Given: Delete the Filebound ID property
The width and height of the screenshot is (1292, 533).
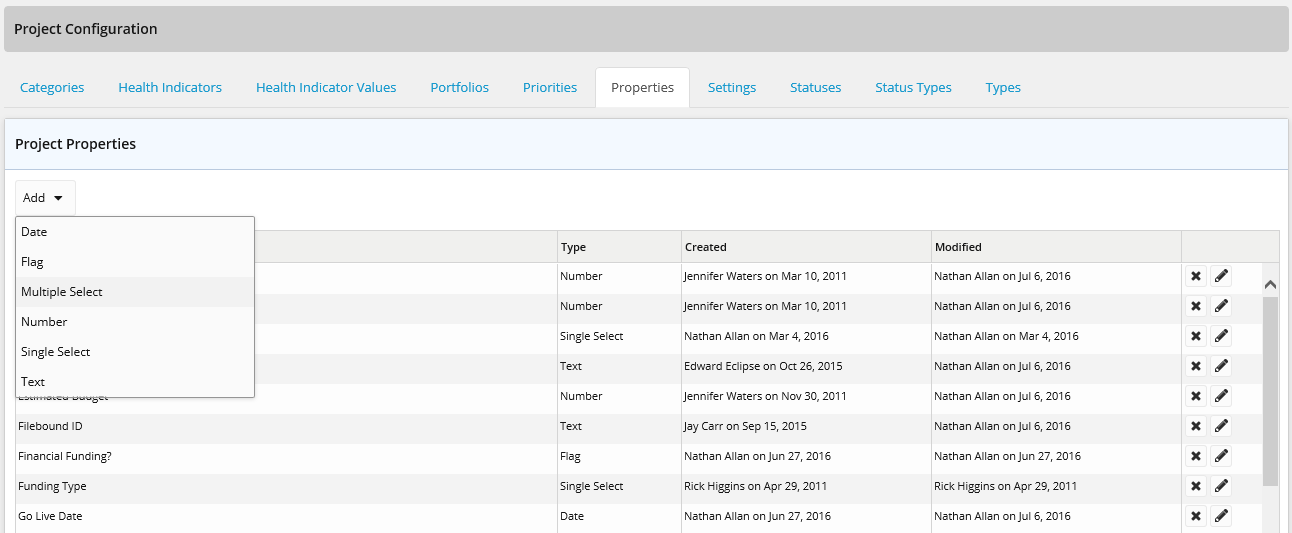Looking at the screenshot, I should click(x=1195, y=426).
